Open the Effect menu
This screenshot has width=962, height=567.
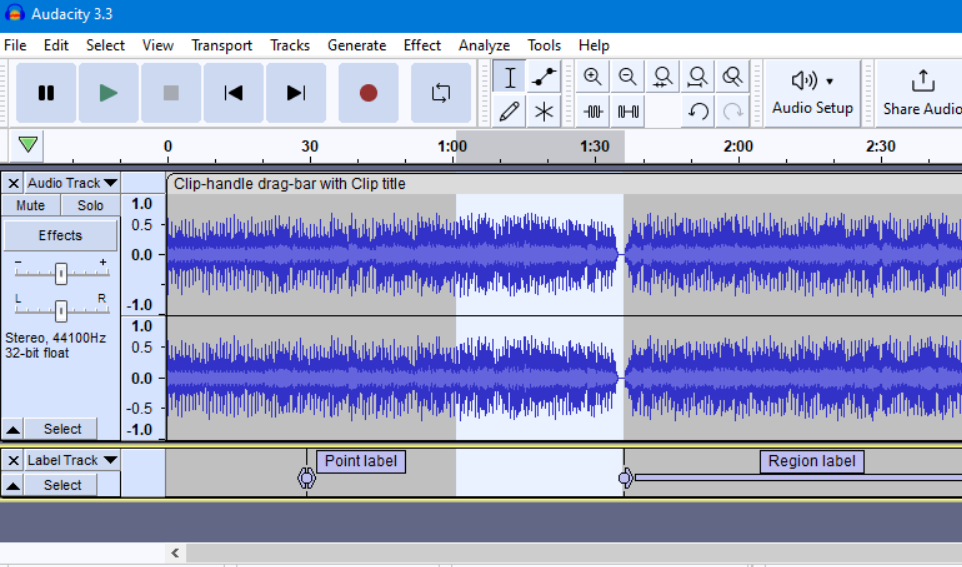click(x=422, y=45)
